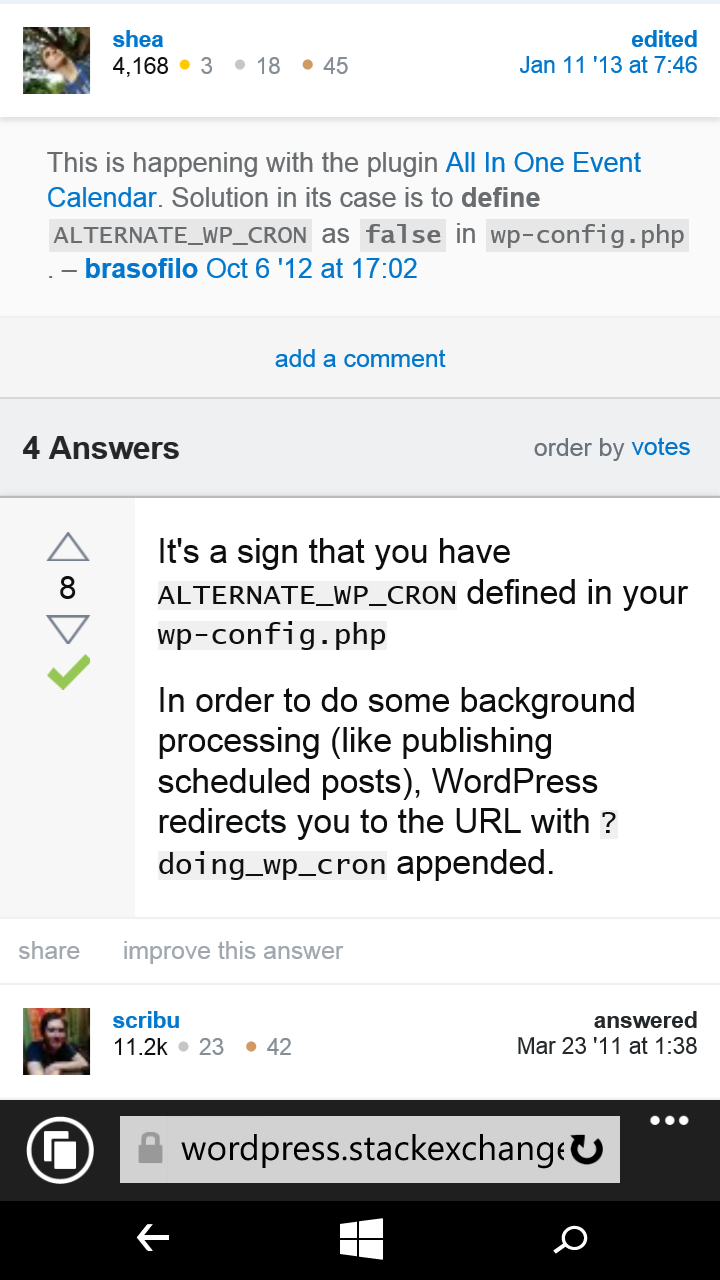Open brasofilo's profile link

point(141,269)
